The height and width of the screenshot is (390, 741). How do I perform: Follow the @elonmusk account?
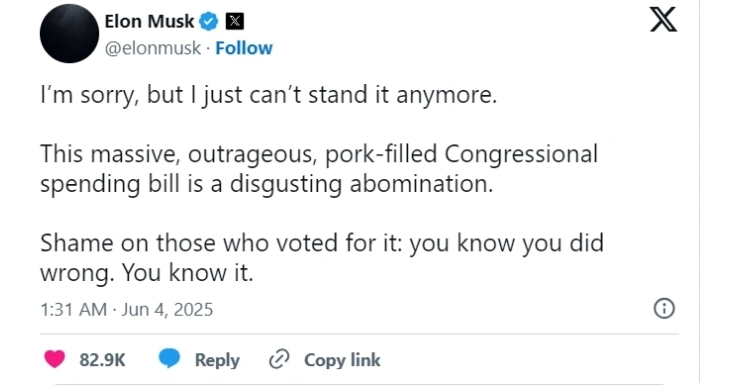point(244,48)
